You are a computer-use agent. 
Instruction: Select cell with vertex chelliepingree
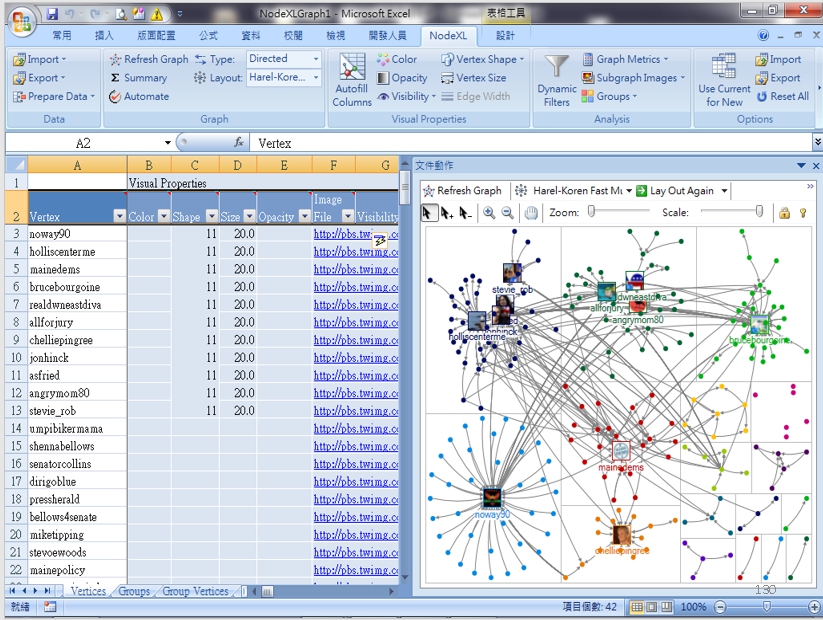pos(77,340)
